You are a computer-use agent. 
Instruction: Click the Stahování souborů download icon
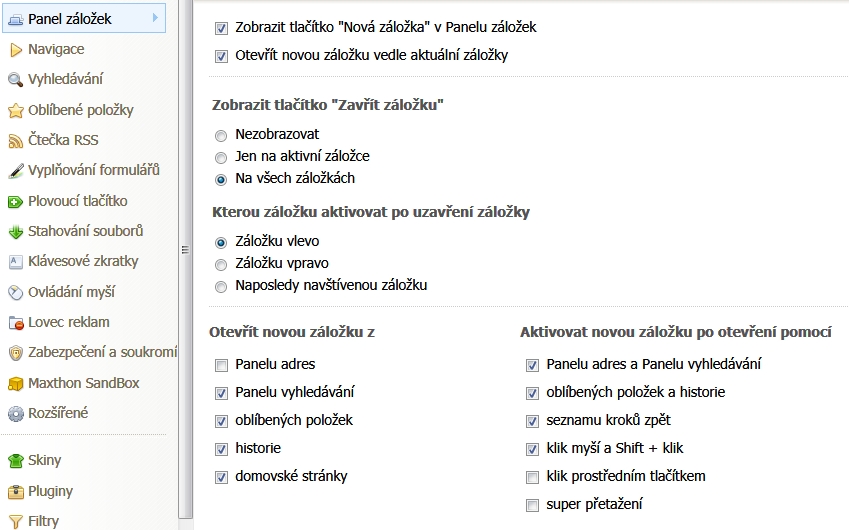15,232
